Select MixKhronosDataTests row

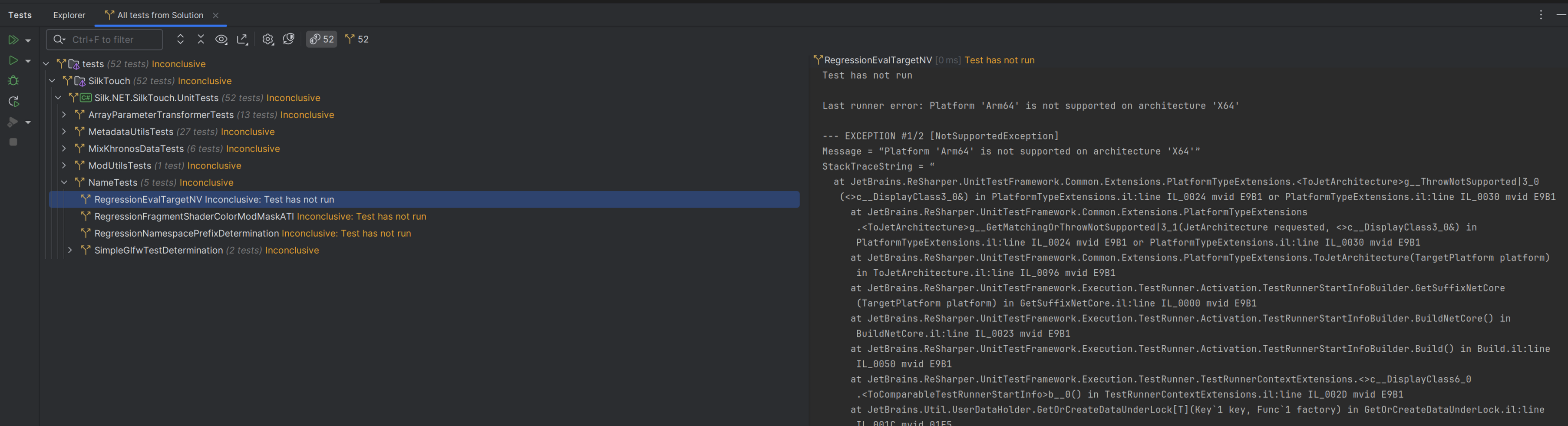tap(424, 149)
